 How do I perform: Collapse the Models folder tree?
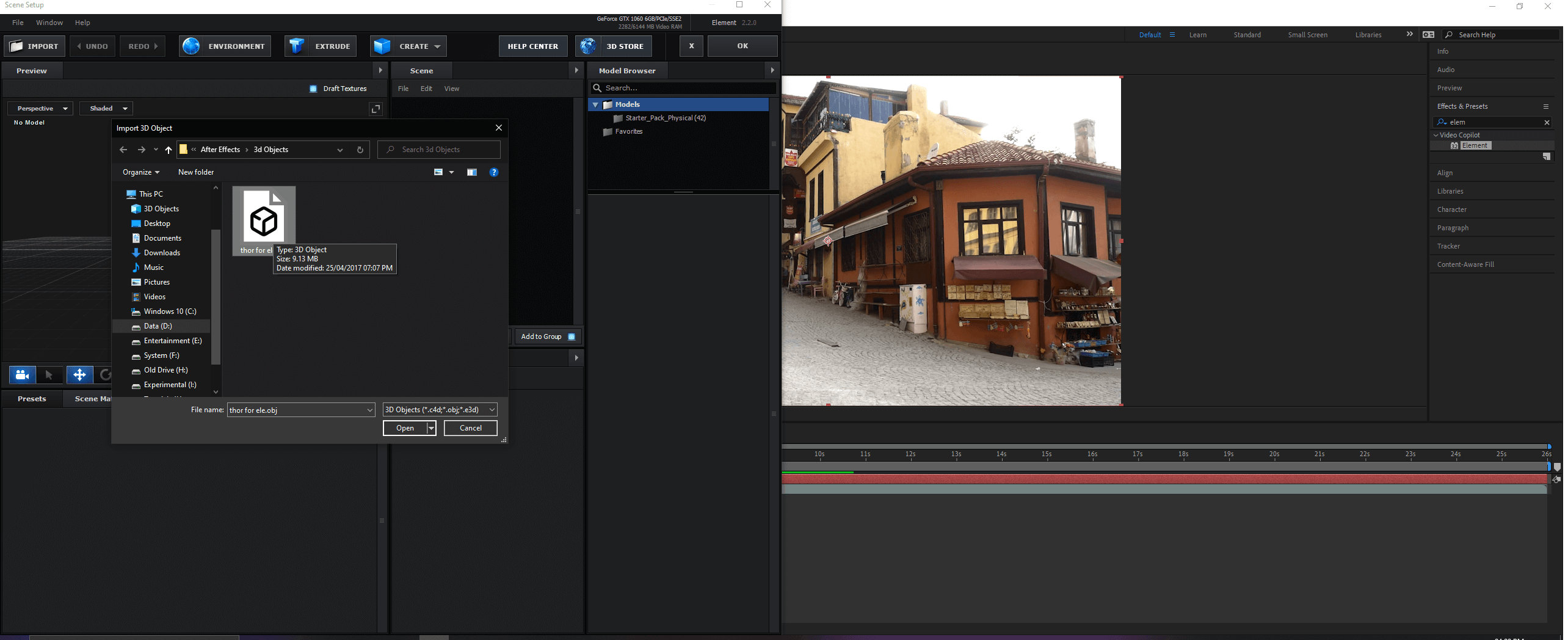[595, 104]
